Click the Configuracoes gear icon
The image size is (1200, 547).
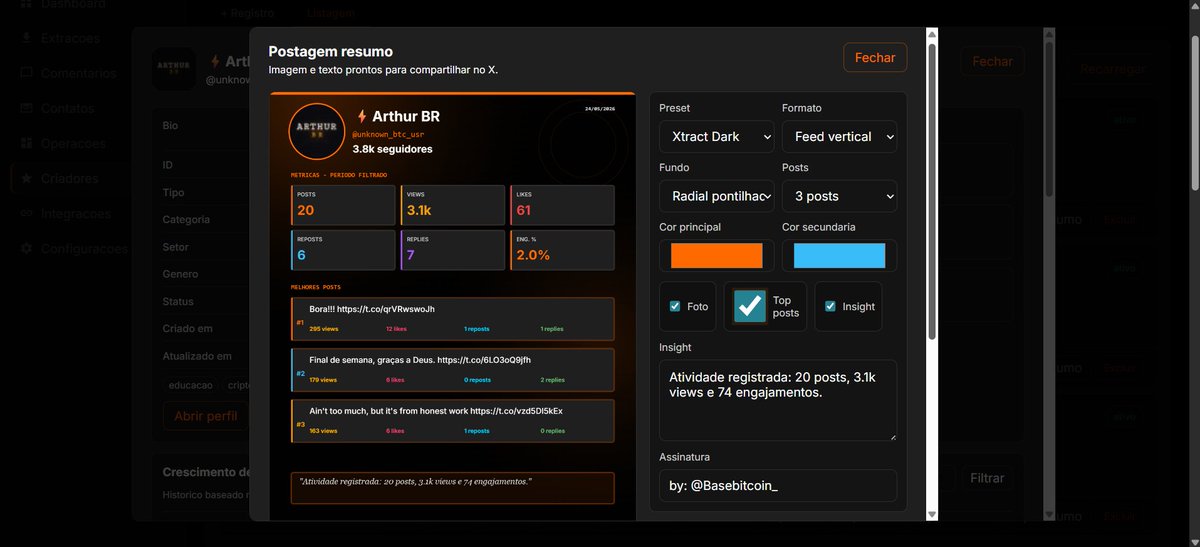[26, 248]
